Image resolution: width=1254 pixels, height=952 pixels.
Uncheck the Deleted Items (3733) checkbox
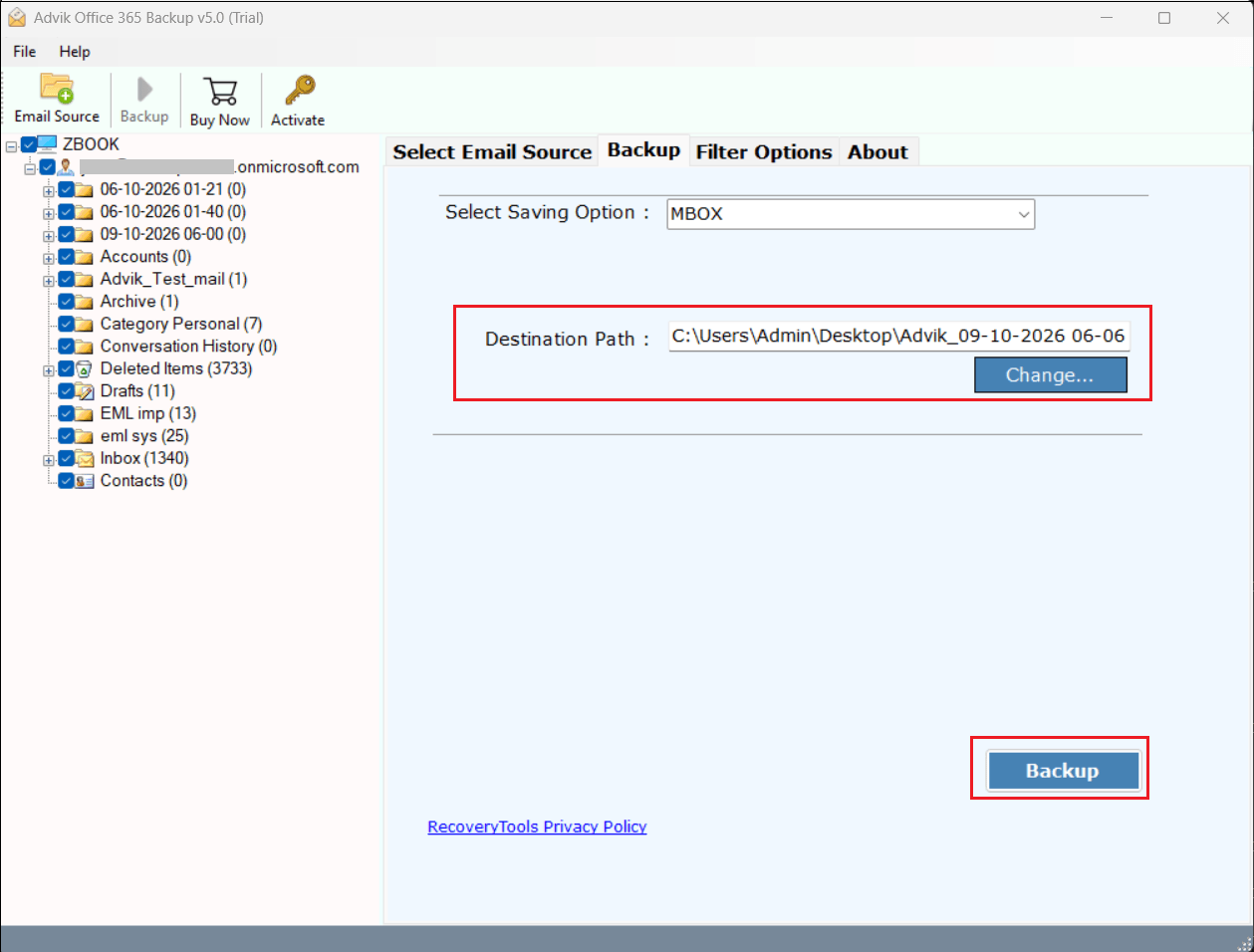[x=66, y=369]
